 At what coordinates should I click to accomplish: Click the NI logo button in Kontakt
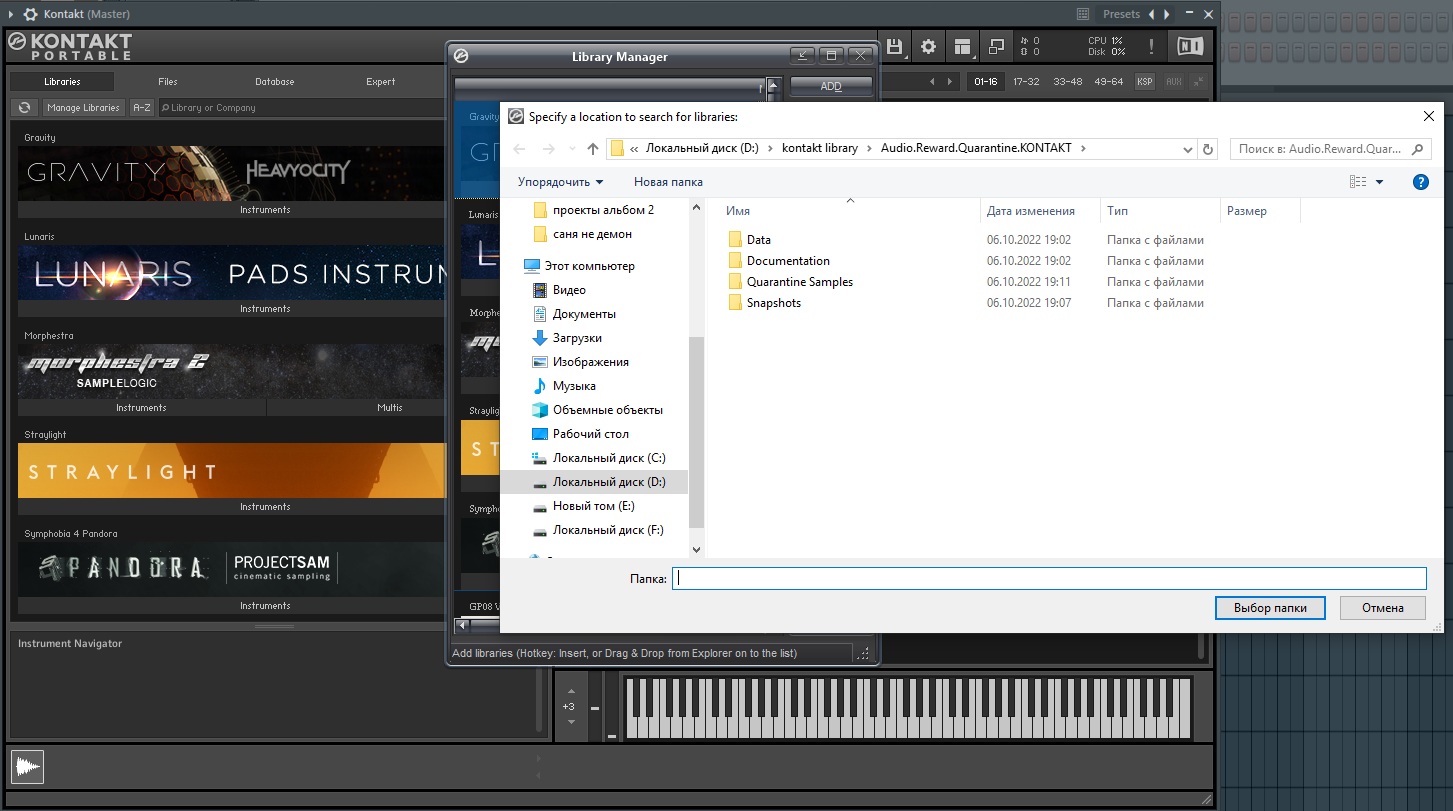(1190, 46)
